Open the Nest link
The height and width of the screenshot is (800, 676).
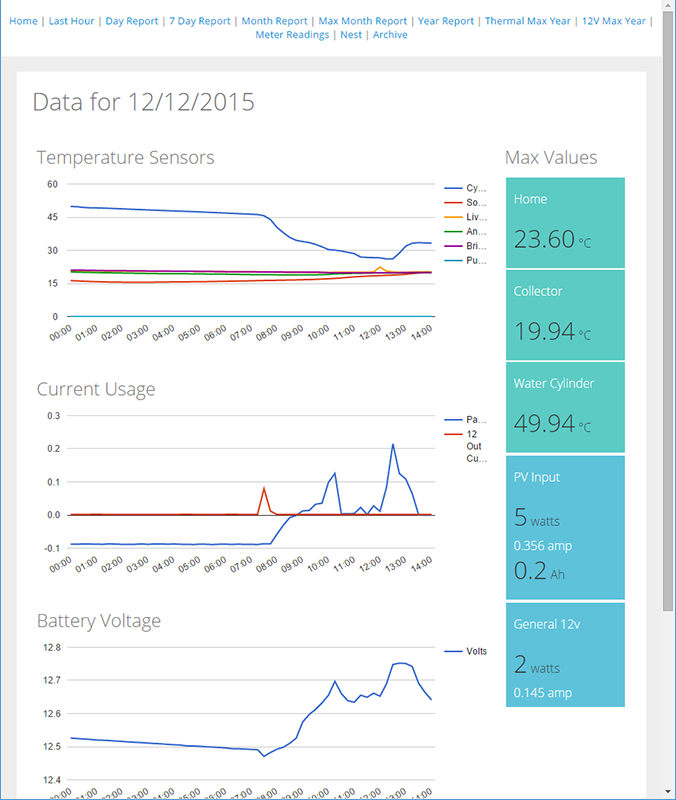pos(351,35)
